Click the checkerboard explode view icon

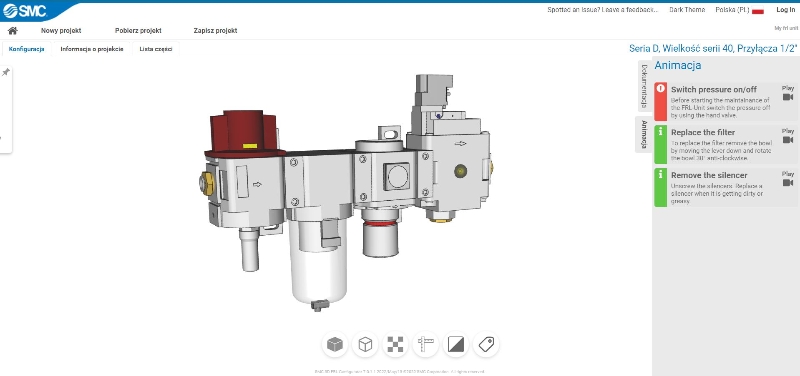[x=395, y=345]
